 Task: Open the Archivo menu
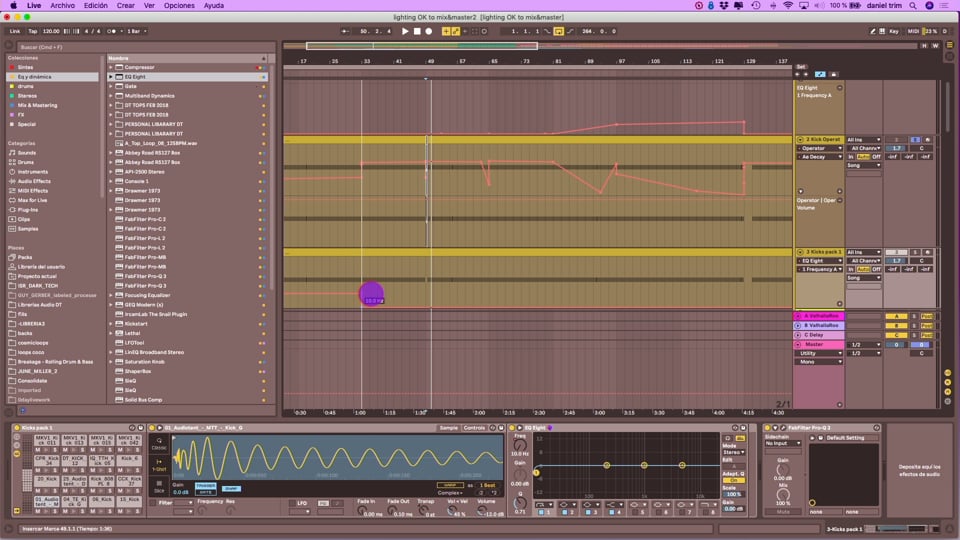(62, 6)
